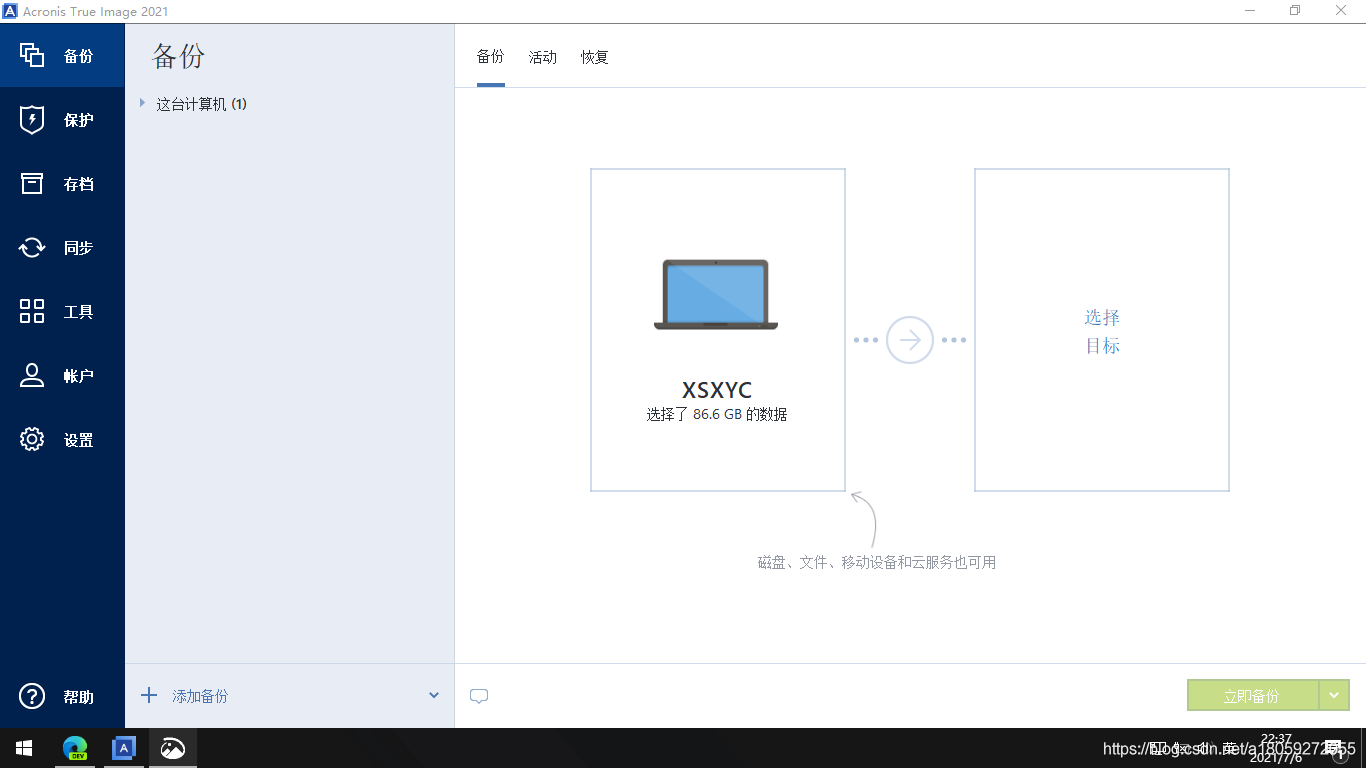Click the Acronis logo in title bar

click(10, 11)
